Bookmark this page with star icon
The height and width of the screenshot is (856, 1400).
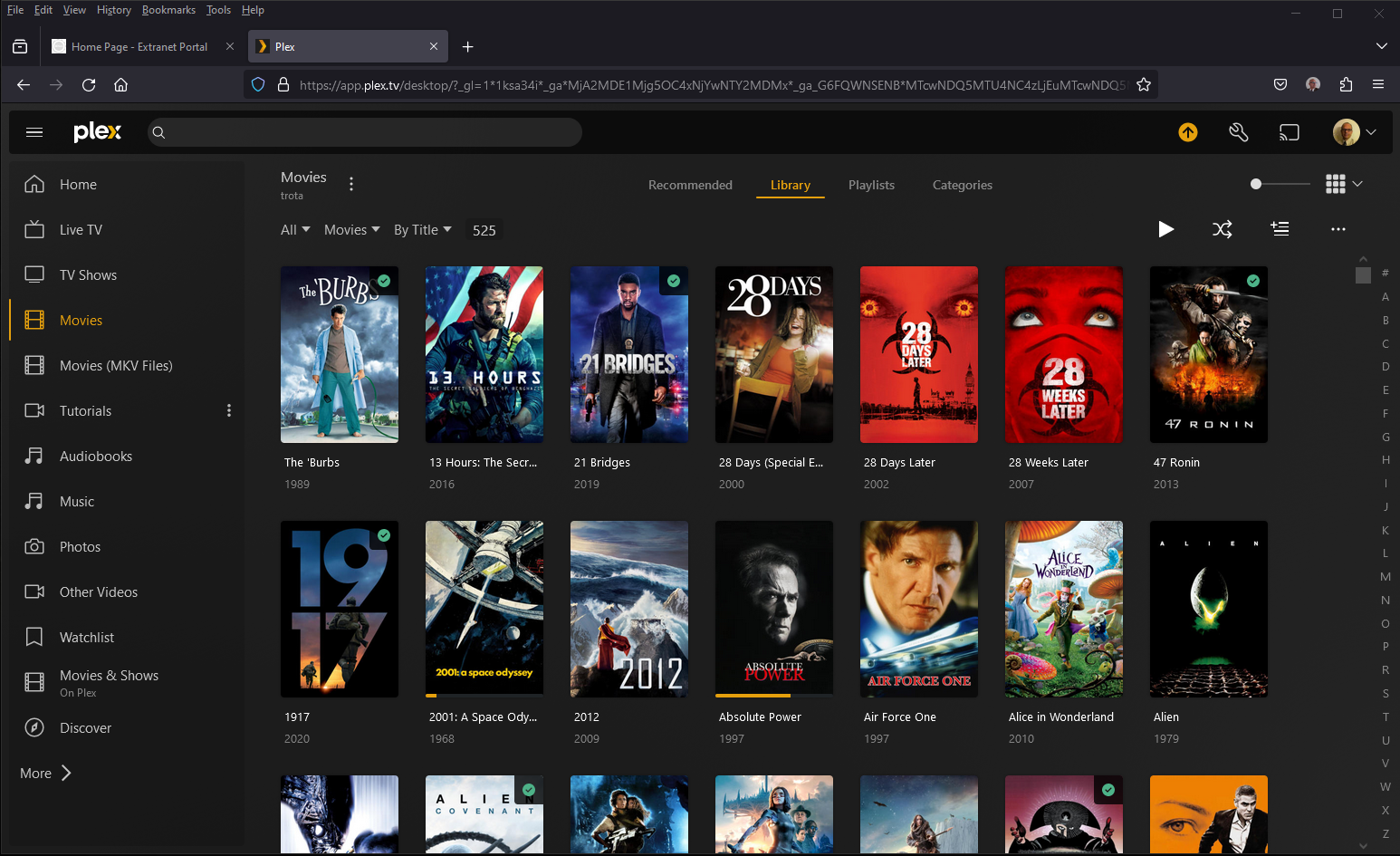coord(1144,84)
